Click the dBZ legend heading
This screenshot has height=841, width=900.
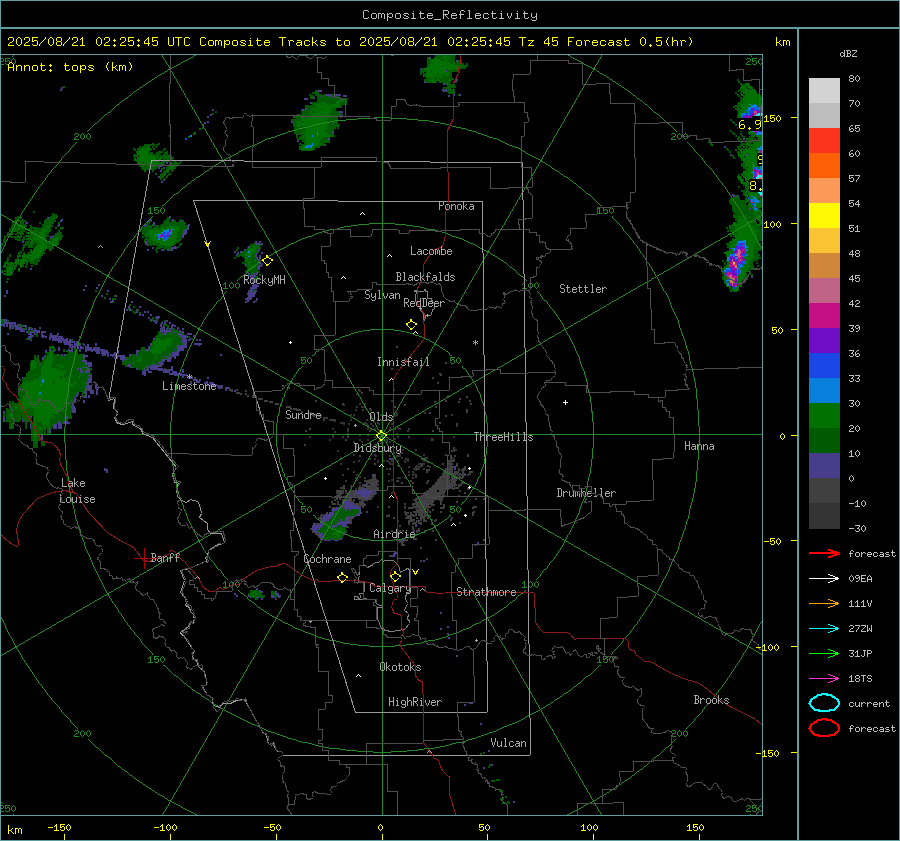(848, 53)
